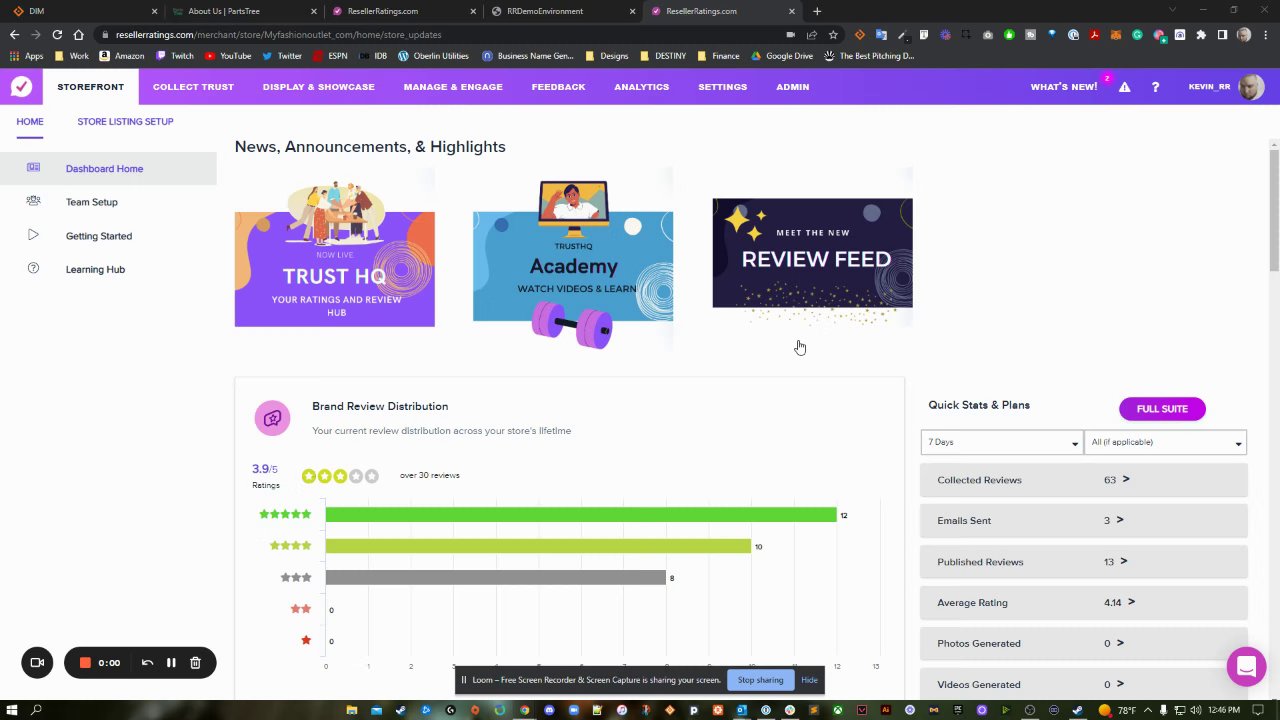This screenshot has height=720, width=1280.
Task: Switch to the About Us PartsTree tab
Action: [242, 11]
